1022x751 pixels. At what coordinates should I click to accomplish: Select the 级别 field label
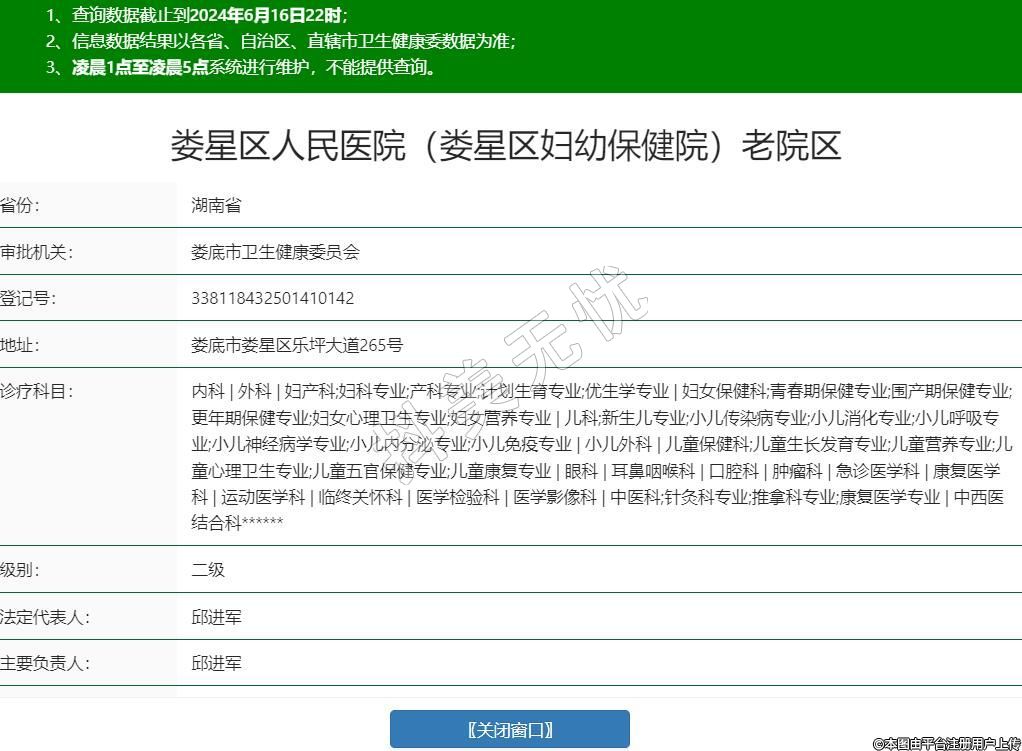pyautogui.click(x=20, y=570)
